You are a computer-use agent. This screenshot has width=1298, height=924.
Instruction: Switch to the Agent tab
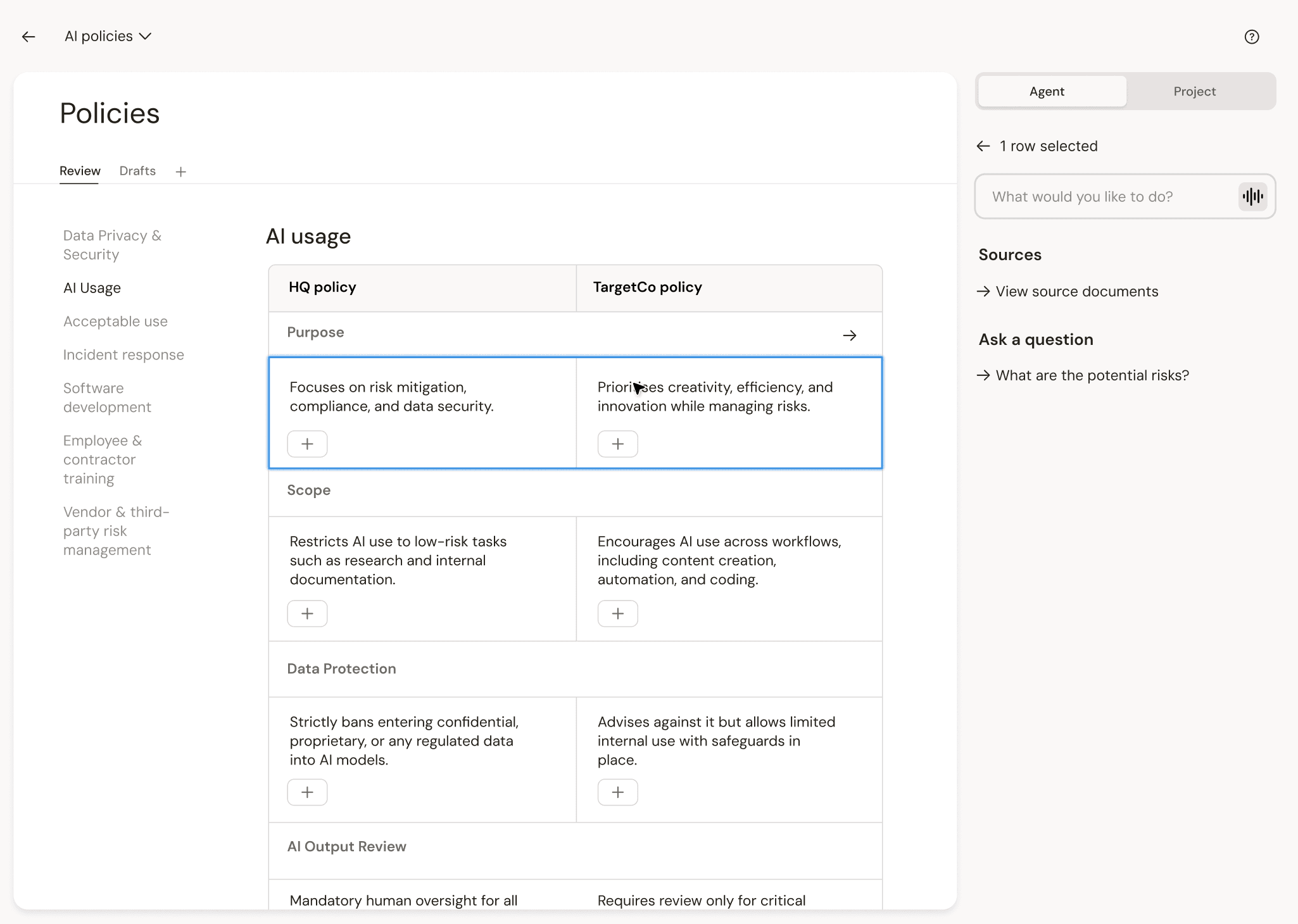coord(1052,92)
